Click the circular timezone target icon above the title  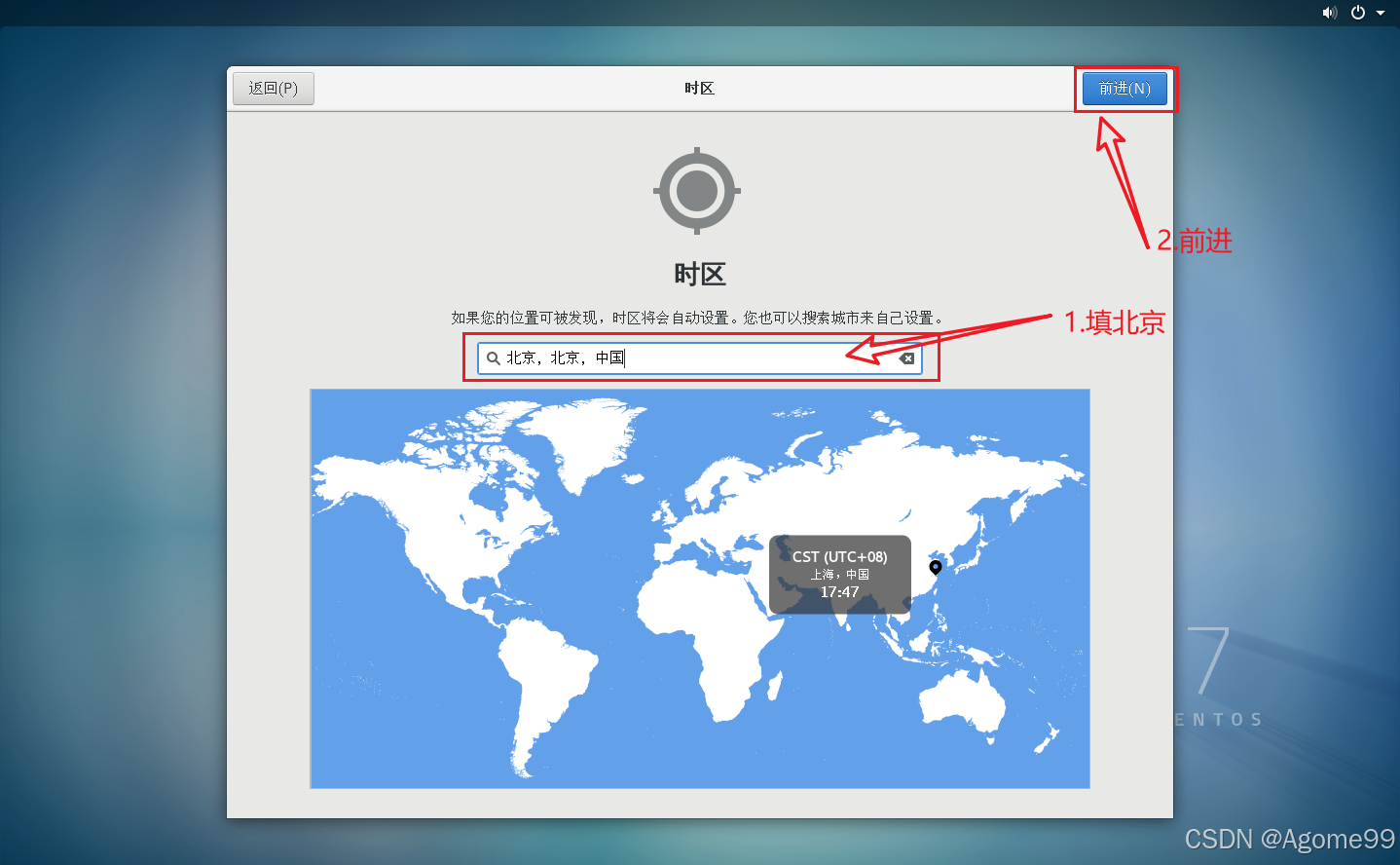tap(697, 191)
